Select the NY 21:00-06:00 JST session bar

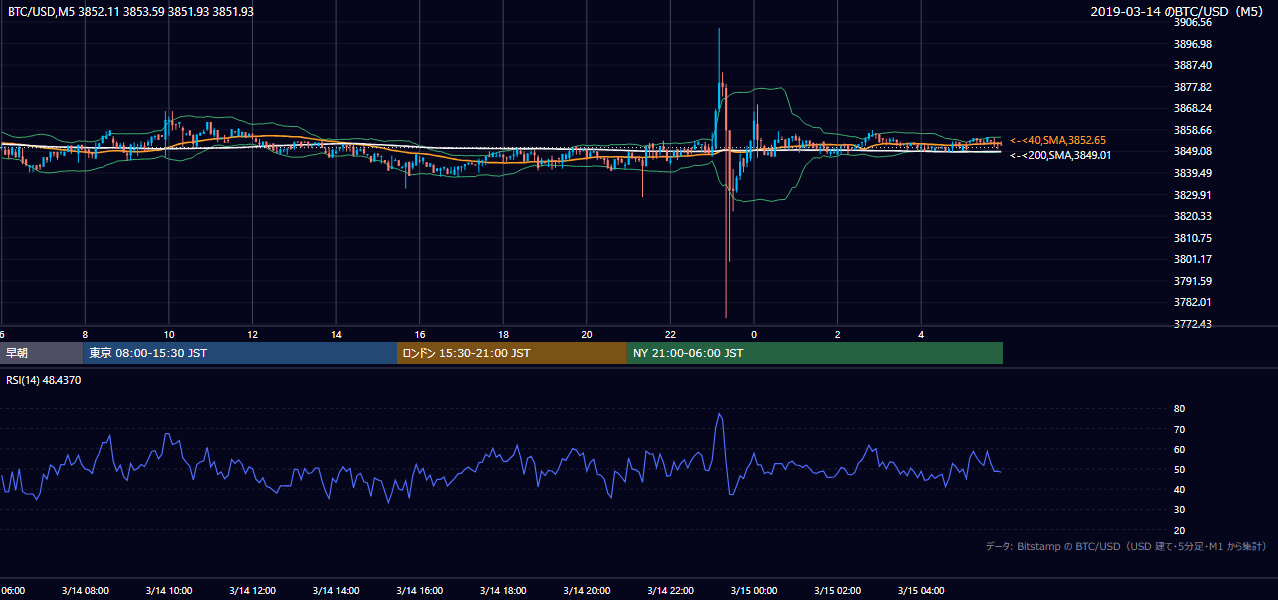click(815, 353)
